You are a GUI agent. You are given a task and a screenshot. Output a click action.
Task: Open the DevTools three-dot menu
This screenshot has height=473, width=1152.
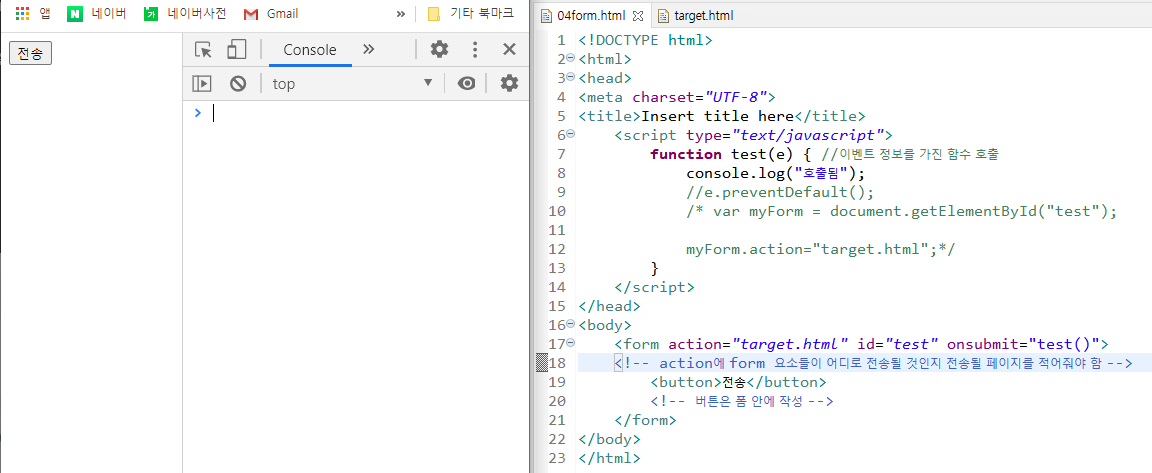pos(475,49)
